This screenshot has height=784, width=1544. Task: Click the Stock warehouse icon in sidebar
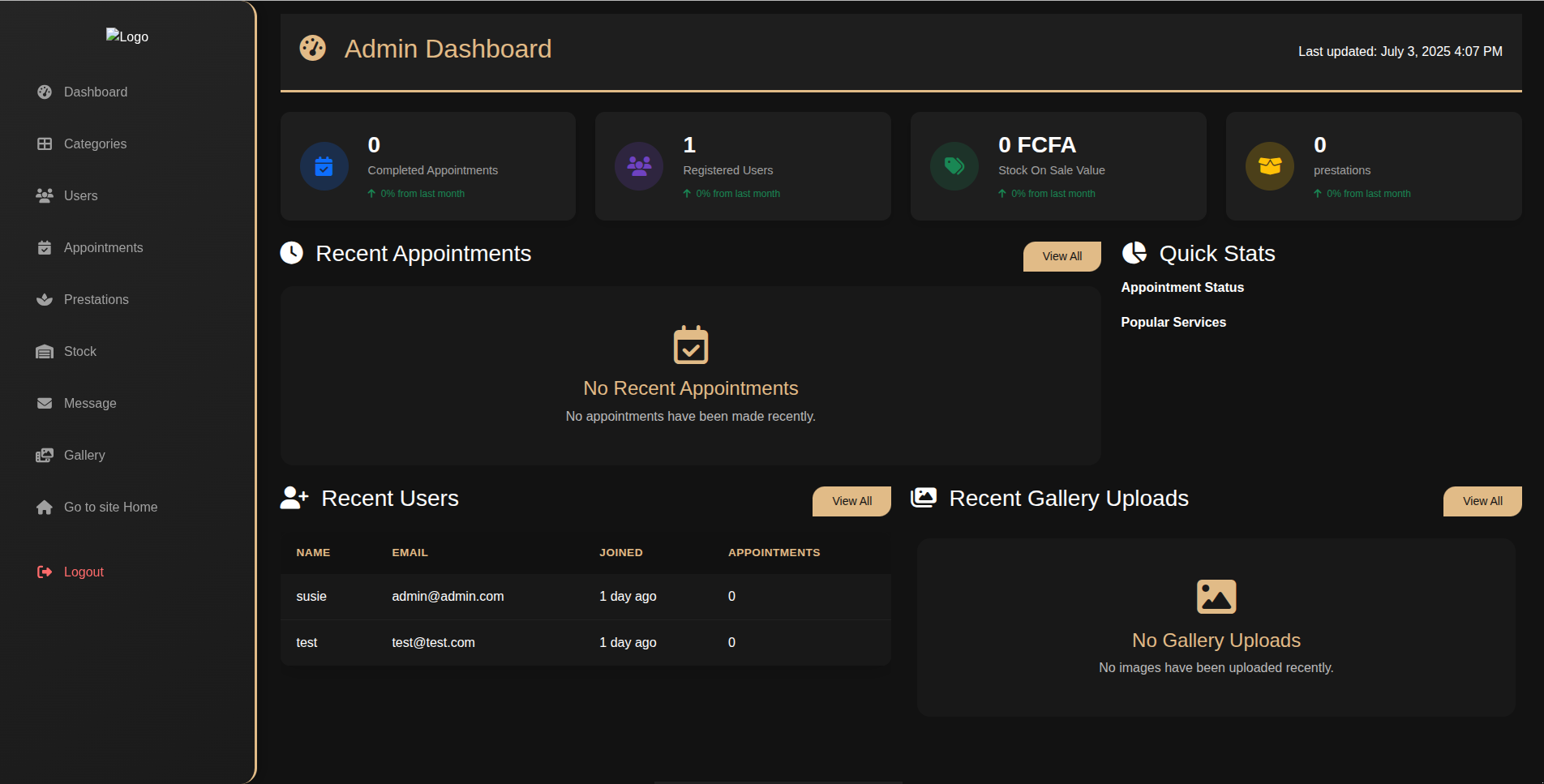45,352
